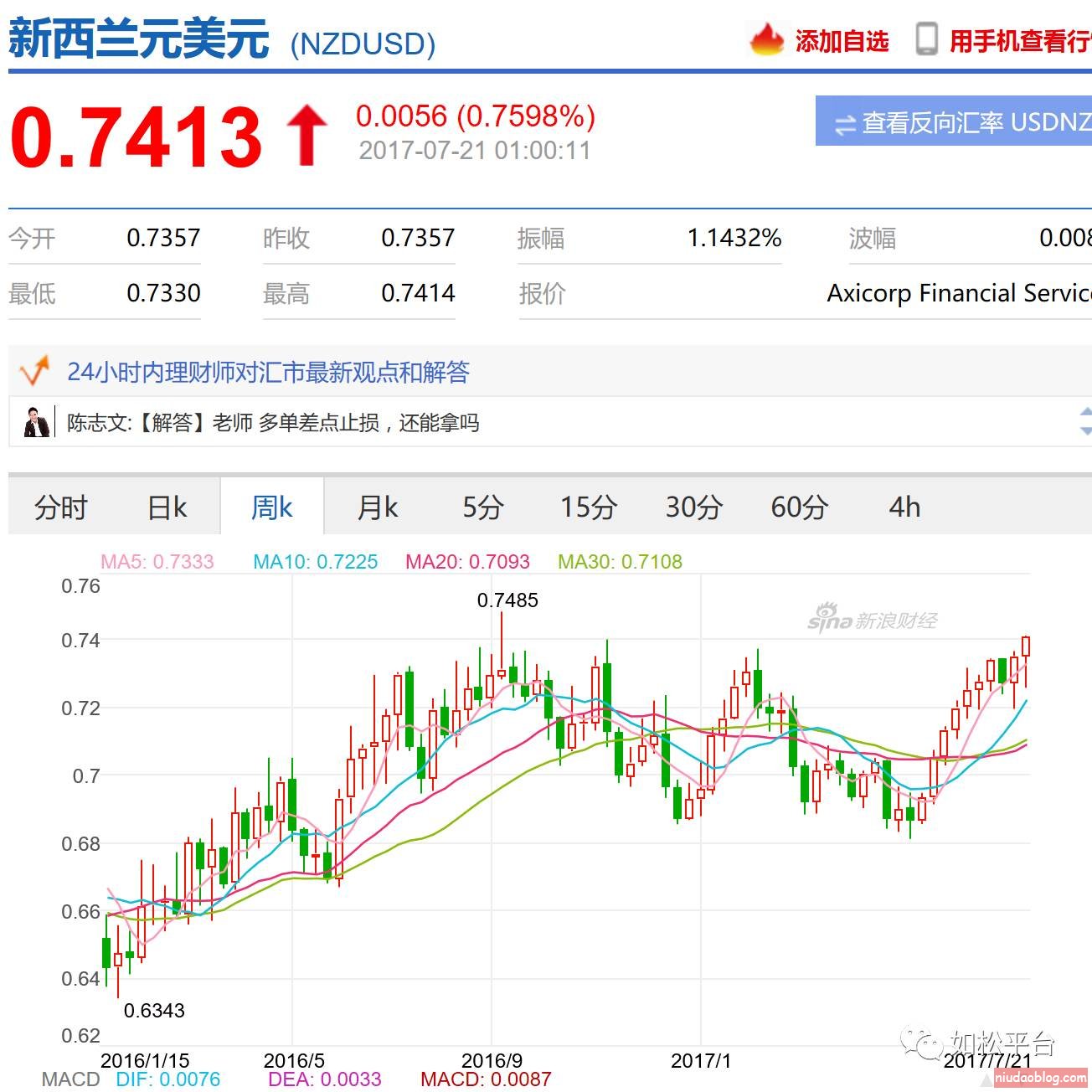
Task: View reverse rate USDNZD button
Action: pos(954,121)
